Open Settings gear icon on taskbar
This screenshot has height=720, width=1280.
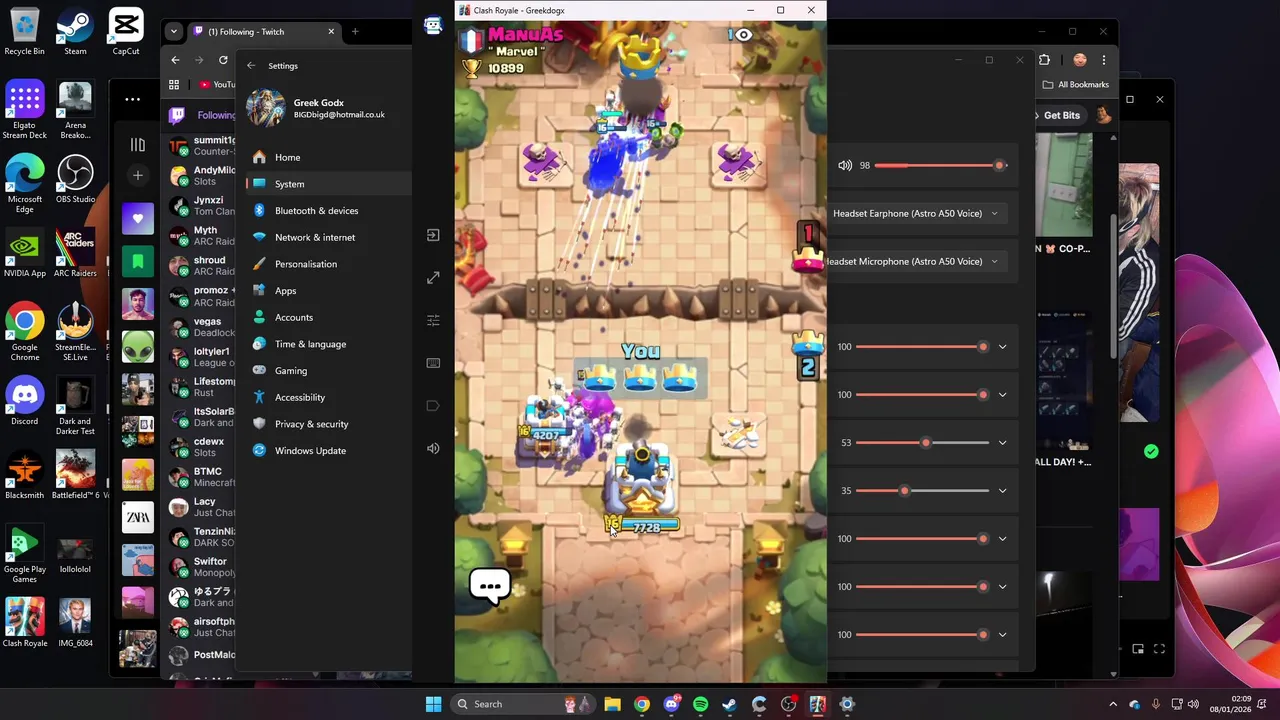[x=847, y=704]
